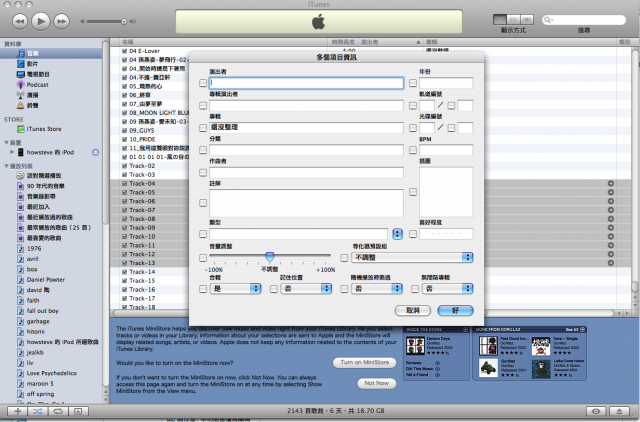The width and height of the screenshot is (640, 422).
Task: Check the 年份 (Year) checkbox
Action: tap(413, 82)
